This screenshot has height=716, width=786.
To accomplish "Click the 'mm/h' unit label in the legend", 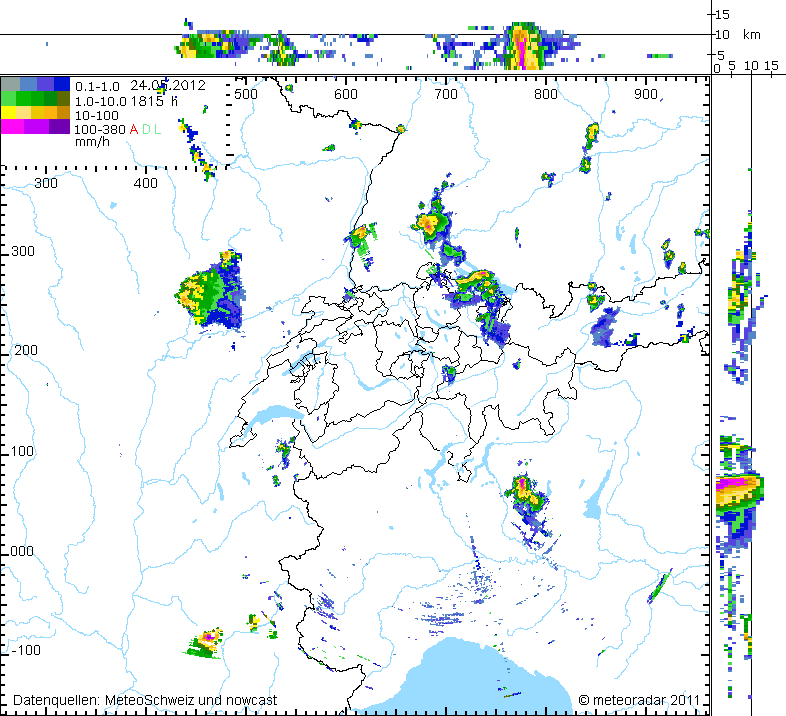I will pyautogui.click(x=92, y=142).
